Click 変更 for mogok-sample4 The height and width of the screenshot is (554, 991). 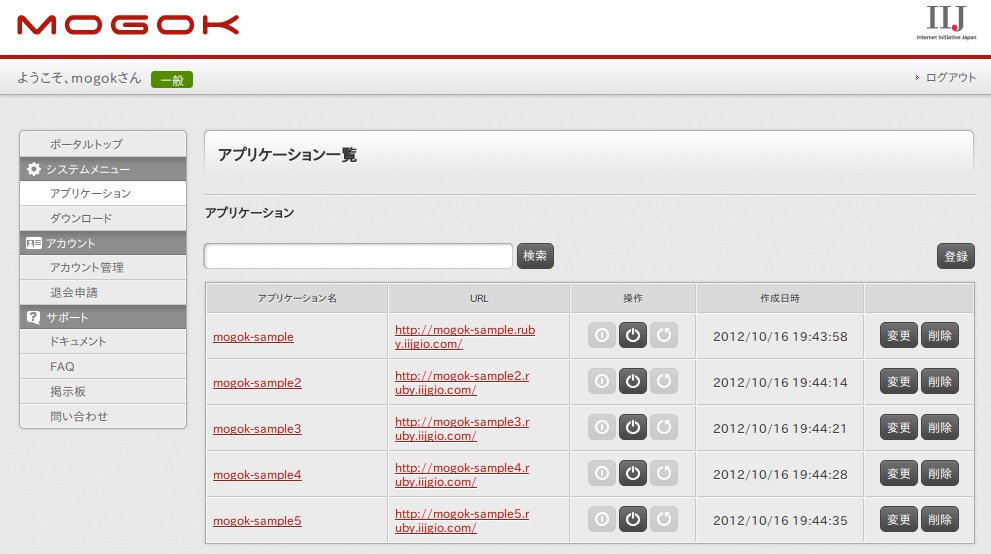click(899, 474)
